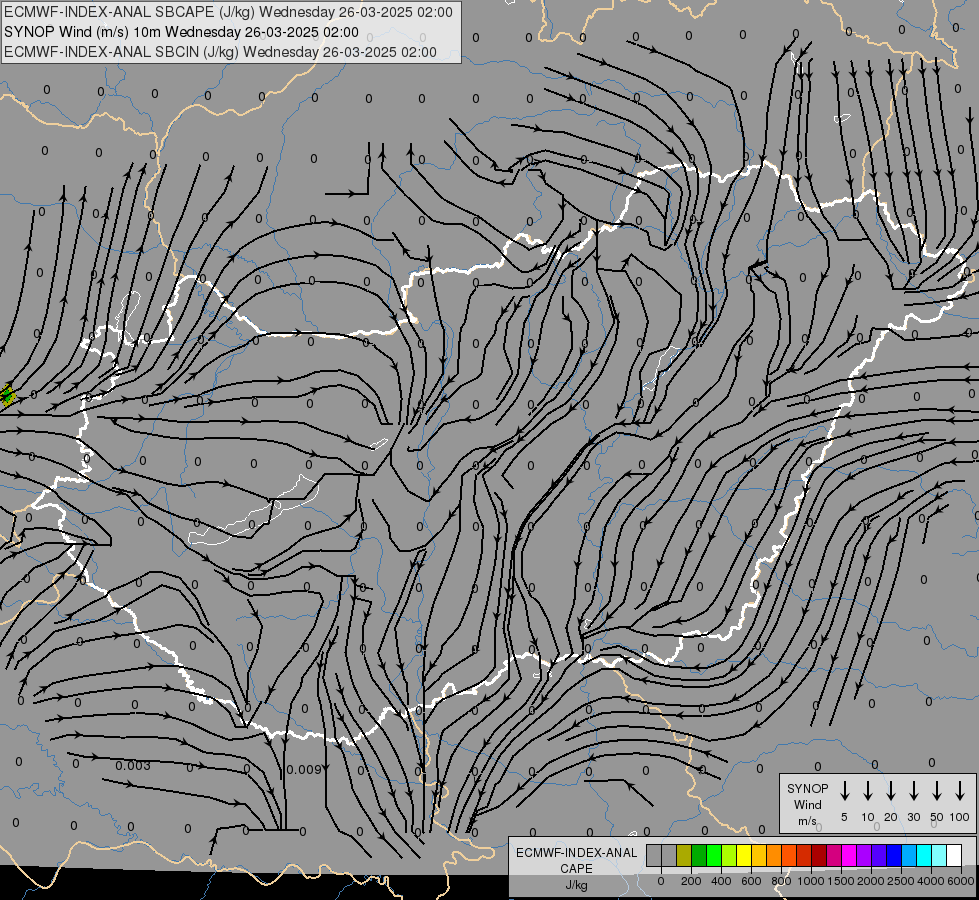Pick the dark red CAPE legend swatch
Viewport: 979px width, 900px height.
pos(819,855)
